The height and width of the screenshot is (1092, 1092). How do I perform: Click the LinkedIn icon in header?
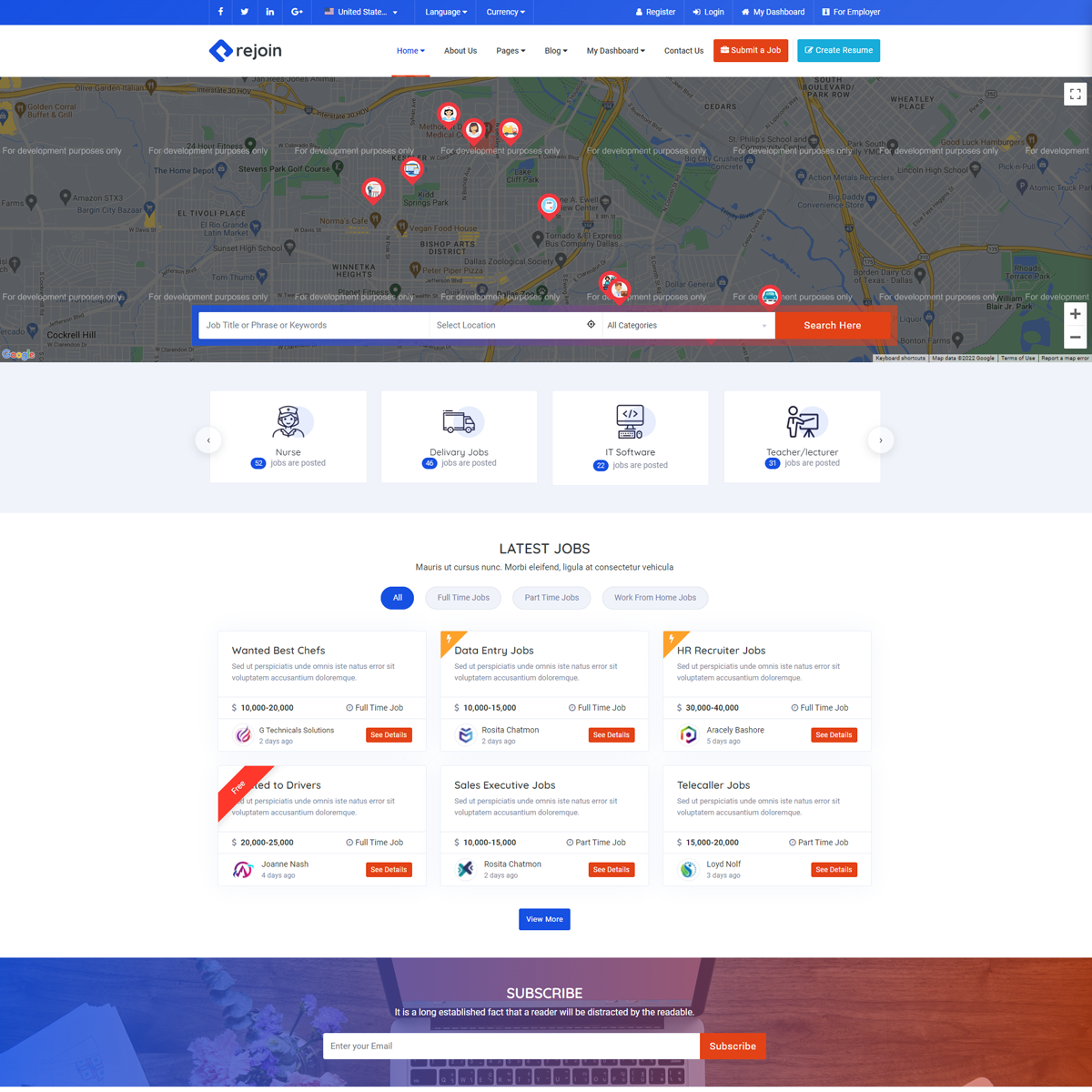pos(270,12)
